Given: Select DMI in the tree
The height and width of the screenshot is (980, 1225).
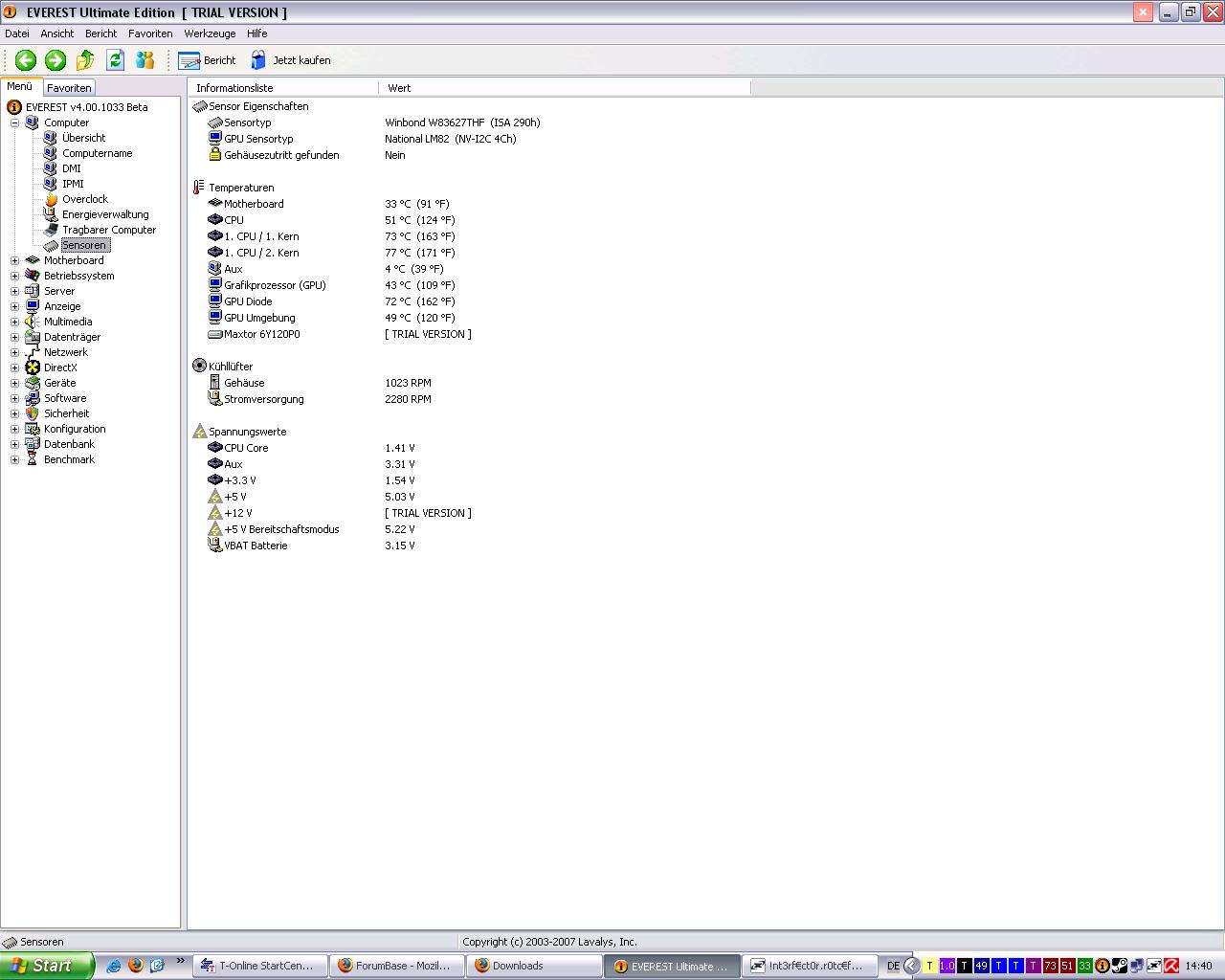Looking at the screenshot, I should click(72, 168).
